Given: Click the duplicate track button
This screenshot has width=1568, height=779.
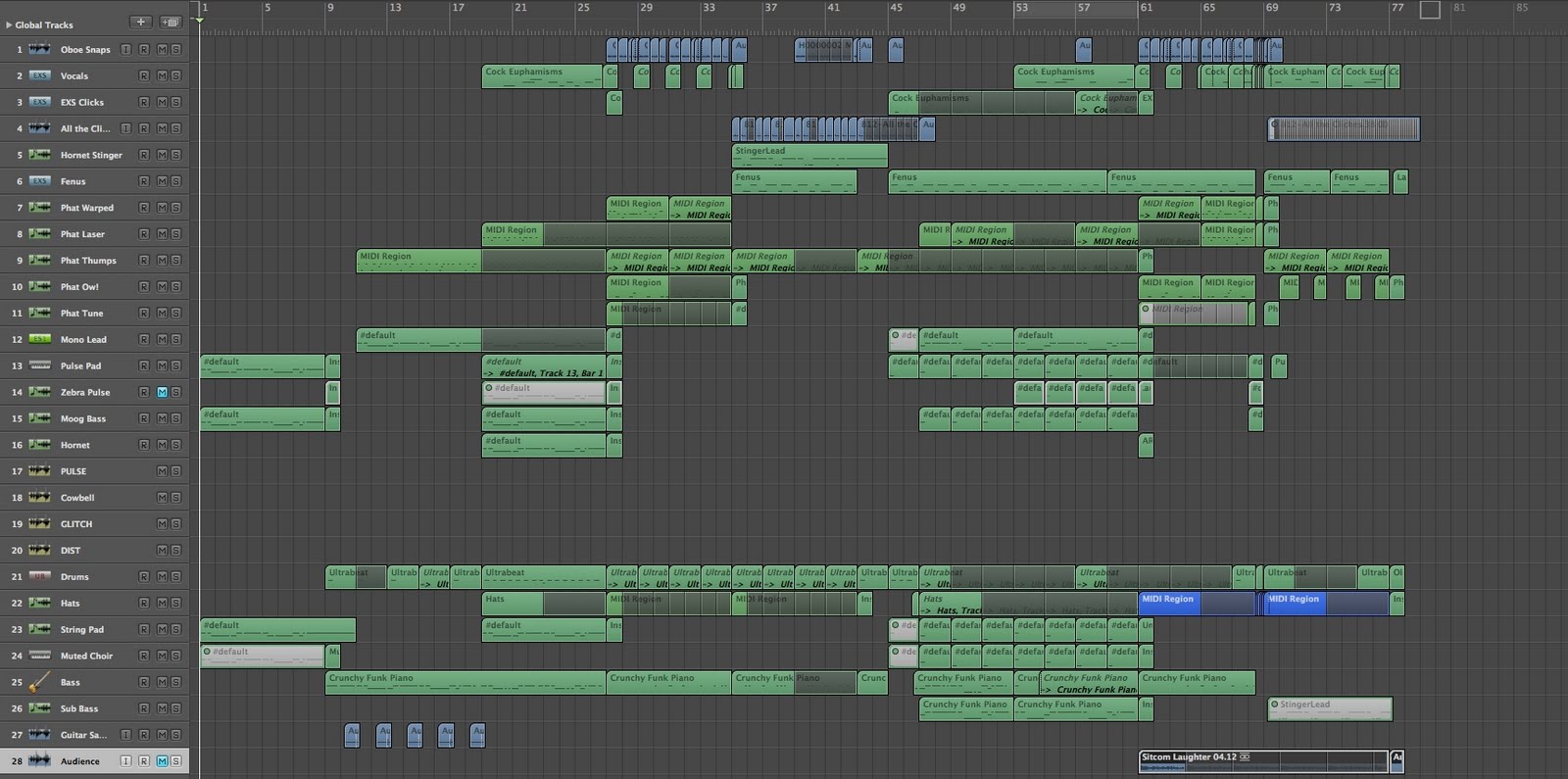Looking at the screenshot, I should pos(171,22).
